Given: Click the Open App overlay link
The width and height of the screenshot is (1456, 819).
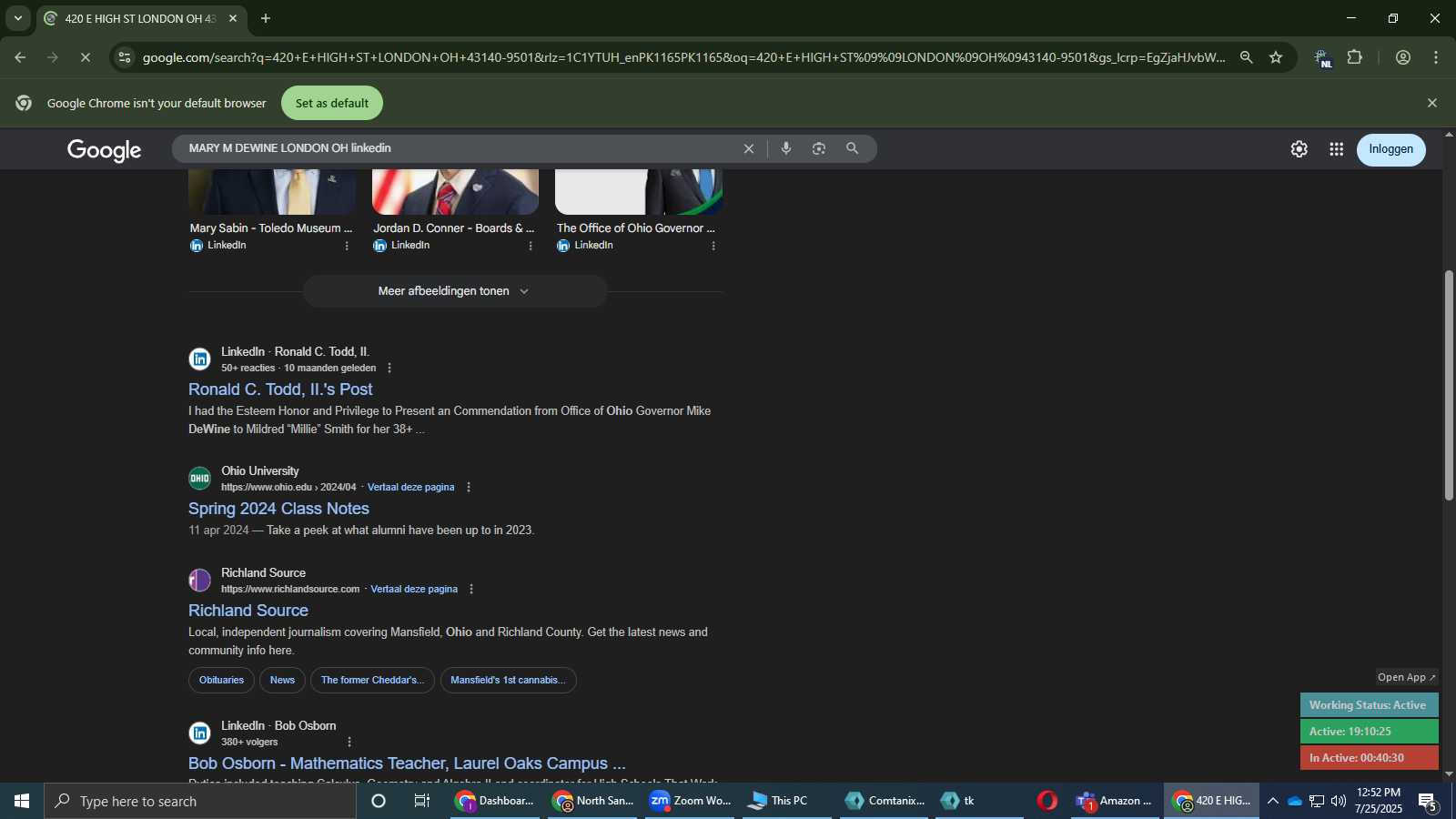Looking at the screenshot, I should pyautogui.click(x=1406, y=677).
